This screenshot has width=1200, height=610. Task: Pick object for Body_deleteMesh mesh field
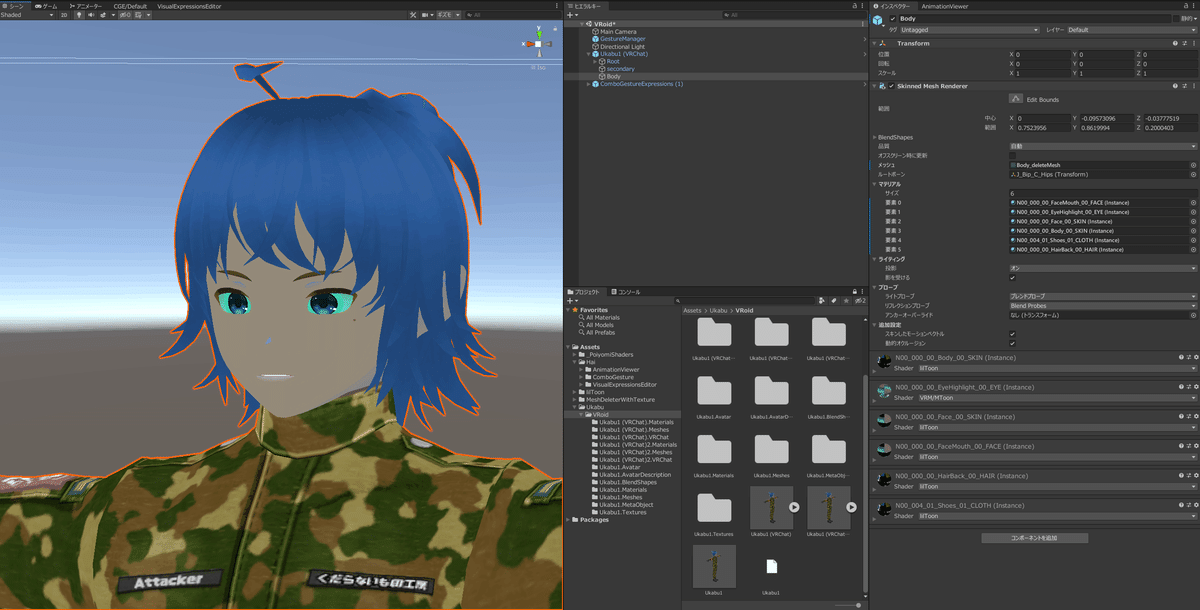pos(1193,165)
